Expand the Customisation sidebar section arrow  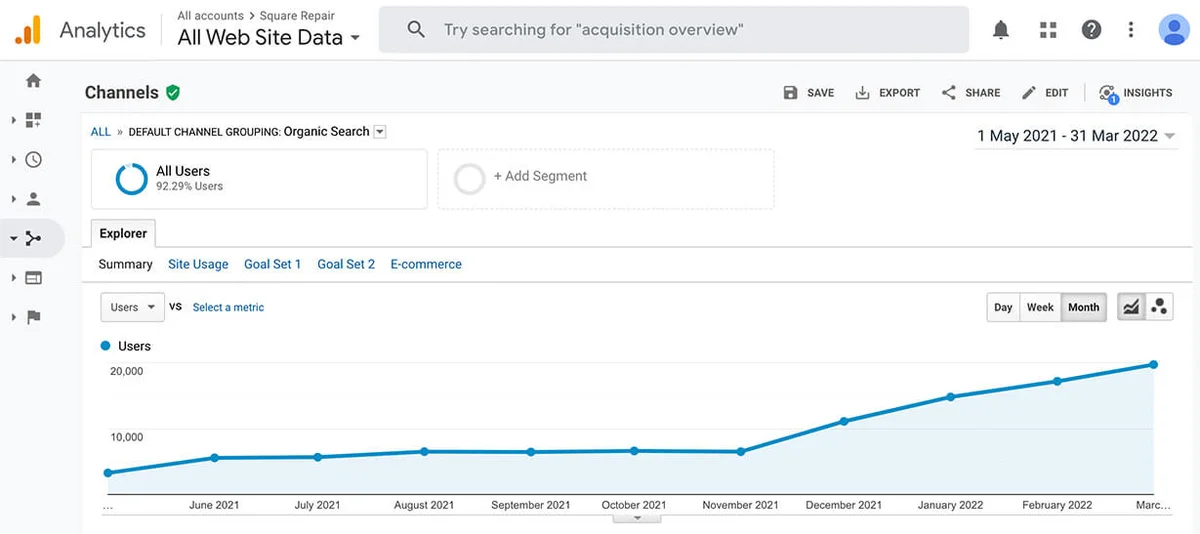coord(14,120)
